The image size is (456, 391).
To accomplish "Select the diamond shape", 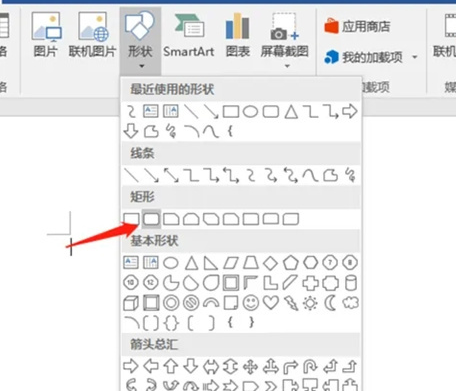I will pos(271,263).
